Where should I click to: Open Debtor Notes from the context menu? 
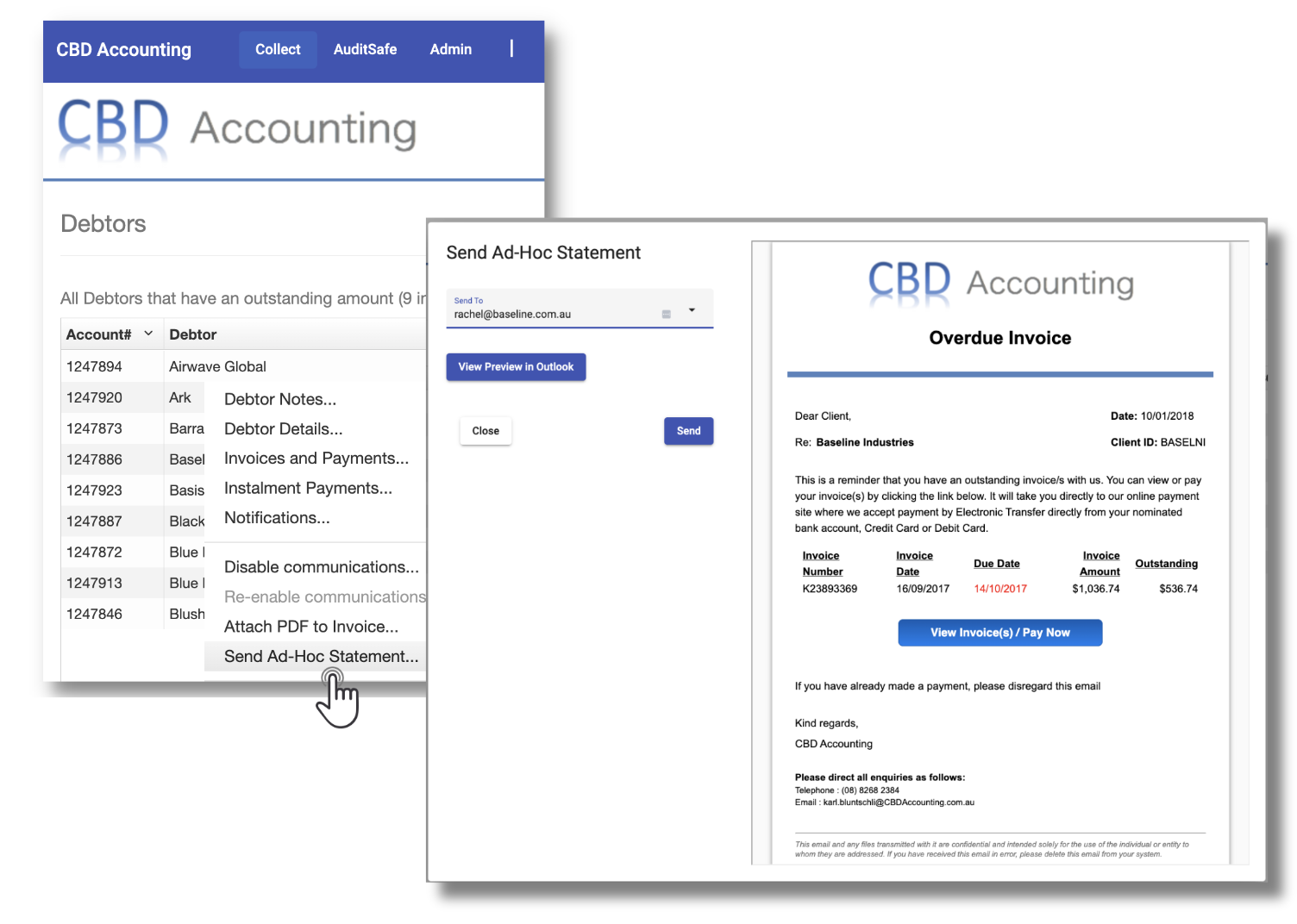tap(279, 399)
